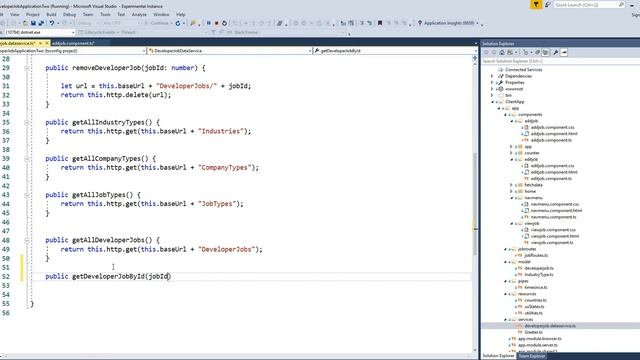
Task: Open the Tools menu
Action: 105,14
